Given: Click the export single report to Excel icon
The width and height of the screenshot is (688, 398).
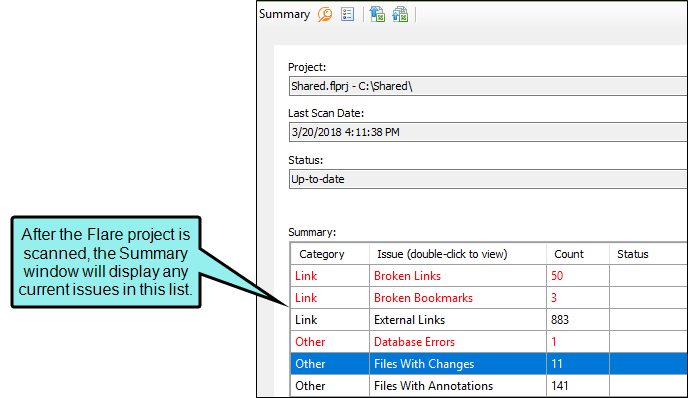Looking at the screenshot, I should click(377, 14).
